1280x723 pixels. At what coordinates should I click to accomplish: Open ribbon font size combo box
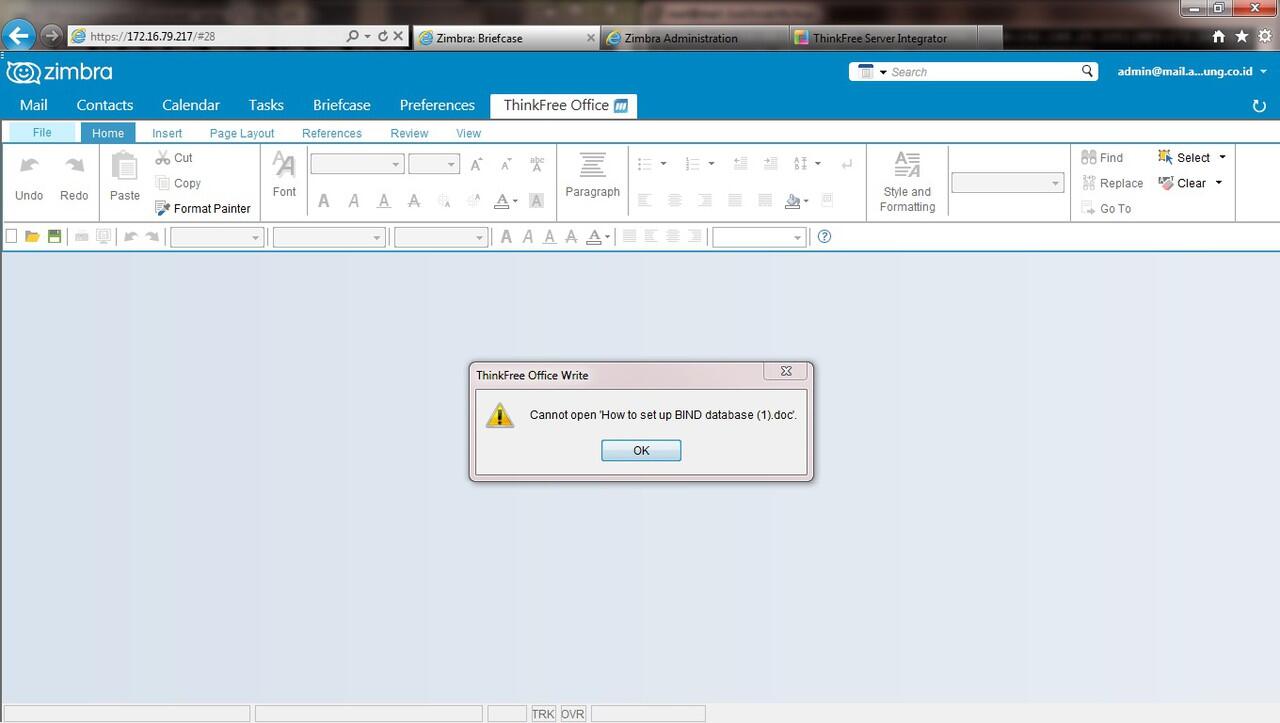[434, 164]
